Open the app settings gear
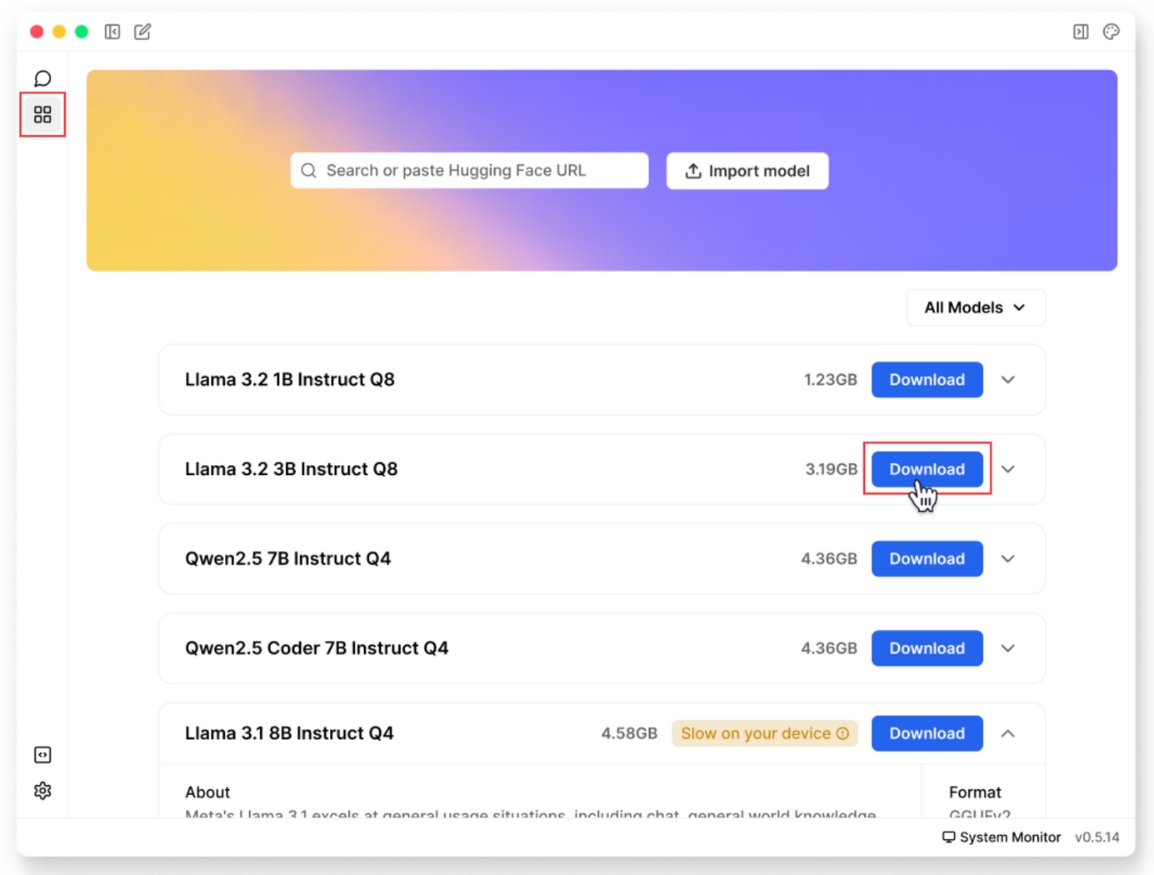 [x=42, y=791]
